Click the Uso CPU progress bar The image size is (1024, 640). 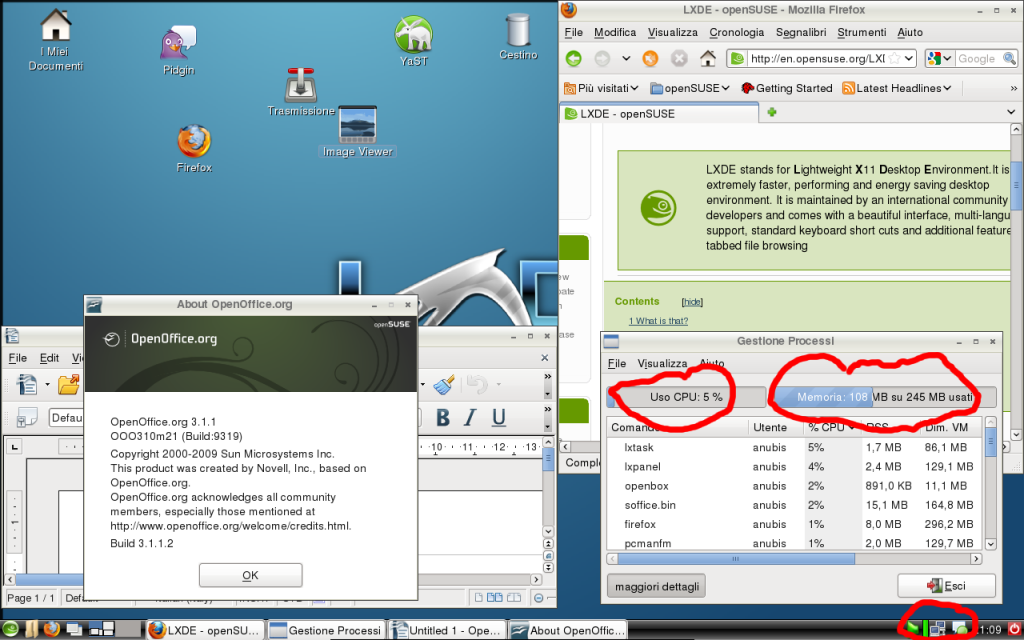tap(686, 397)
